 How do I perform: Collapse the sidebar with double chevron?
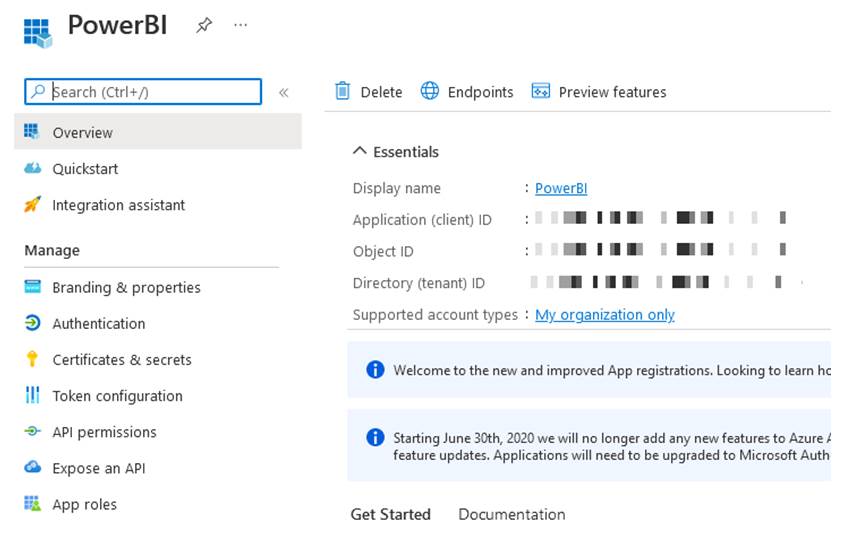click(283, 93)
